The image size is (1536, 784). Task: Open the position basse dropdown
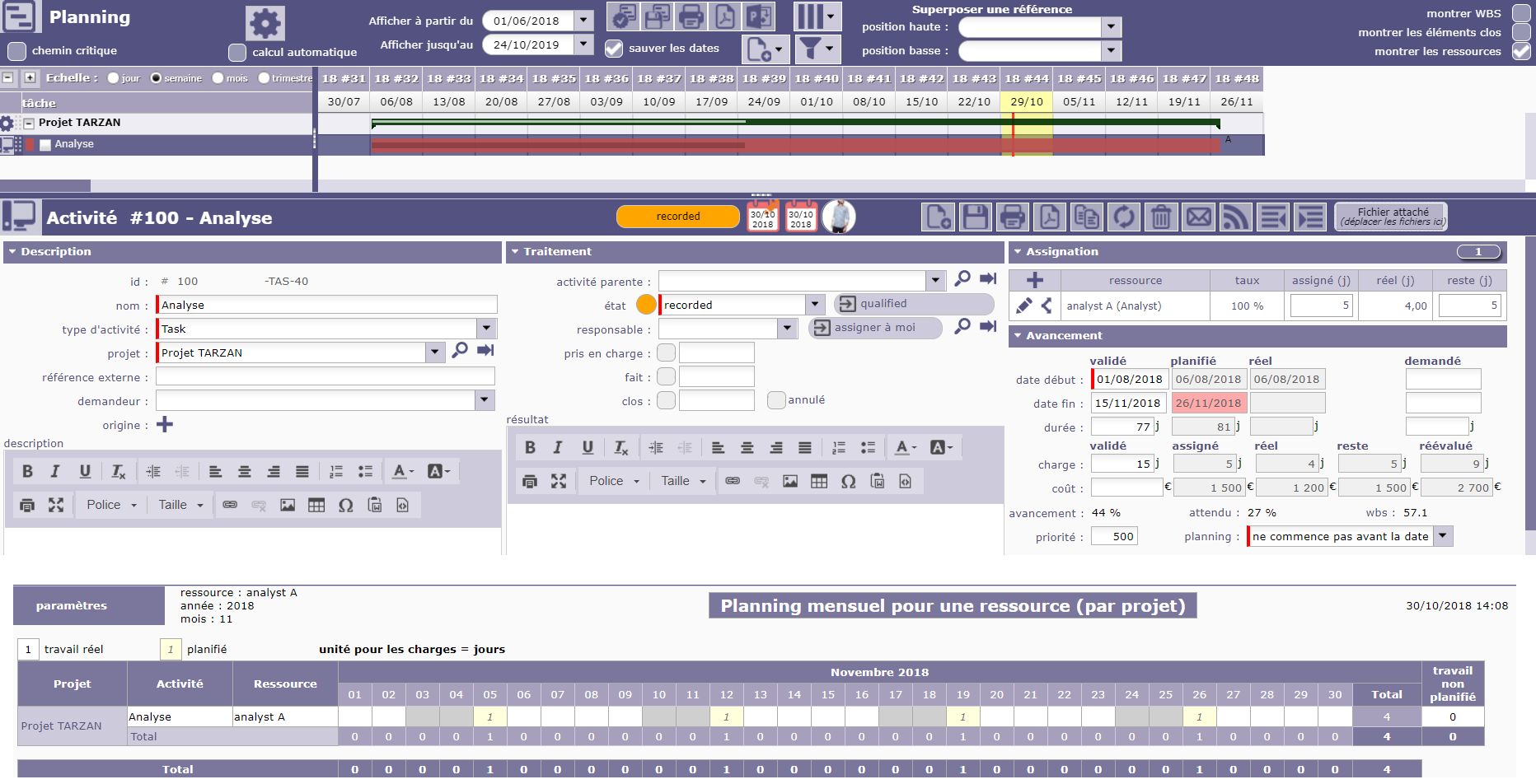[x=1112, y=51]
